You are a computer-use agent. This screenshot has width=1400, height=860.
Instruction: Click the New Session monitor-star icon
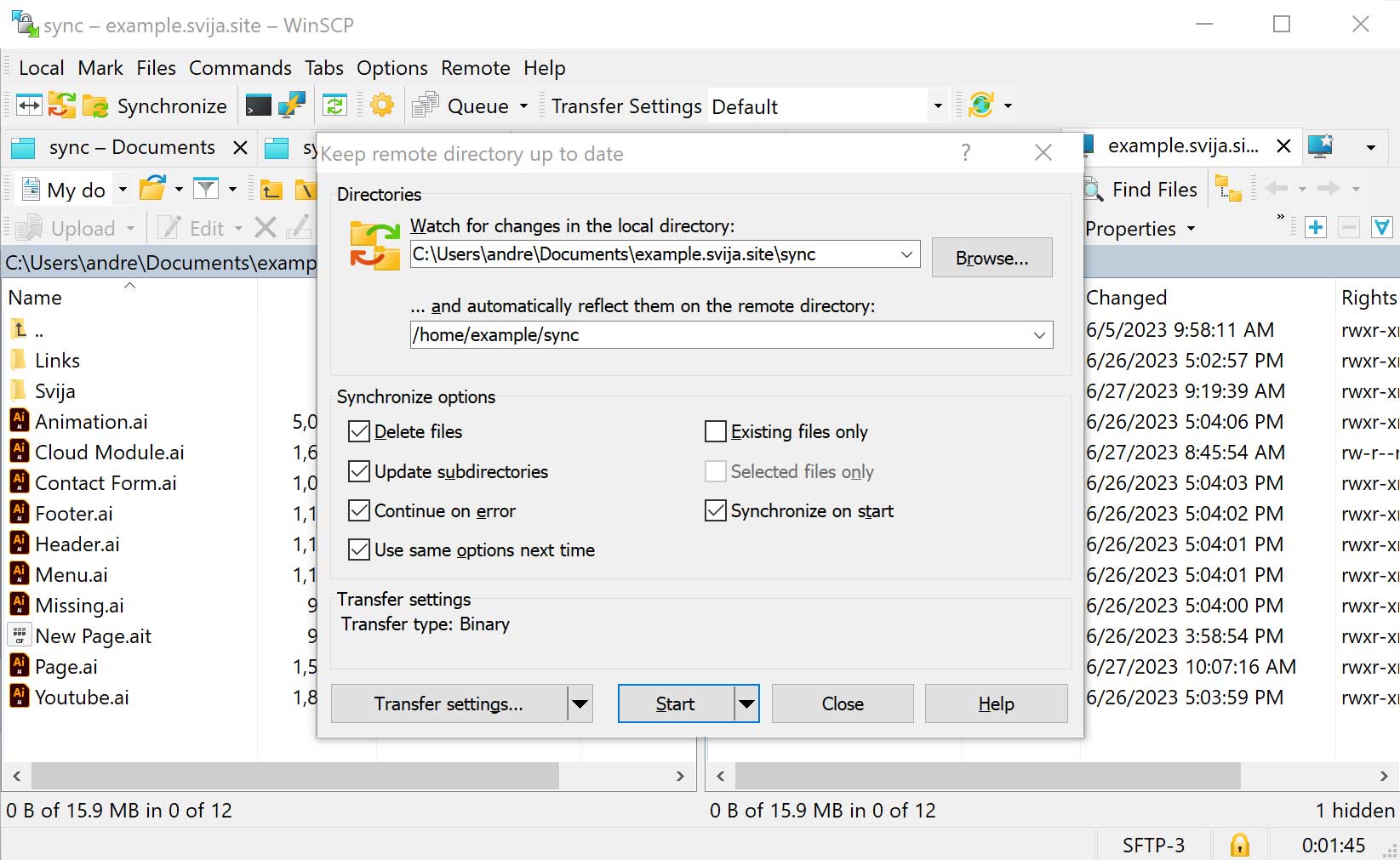[x=1320, y=146]
